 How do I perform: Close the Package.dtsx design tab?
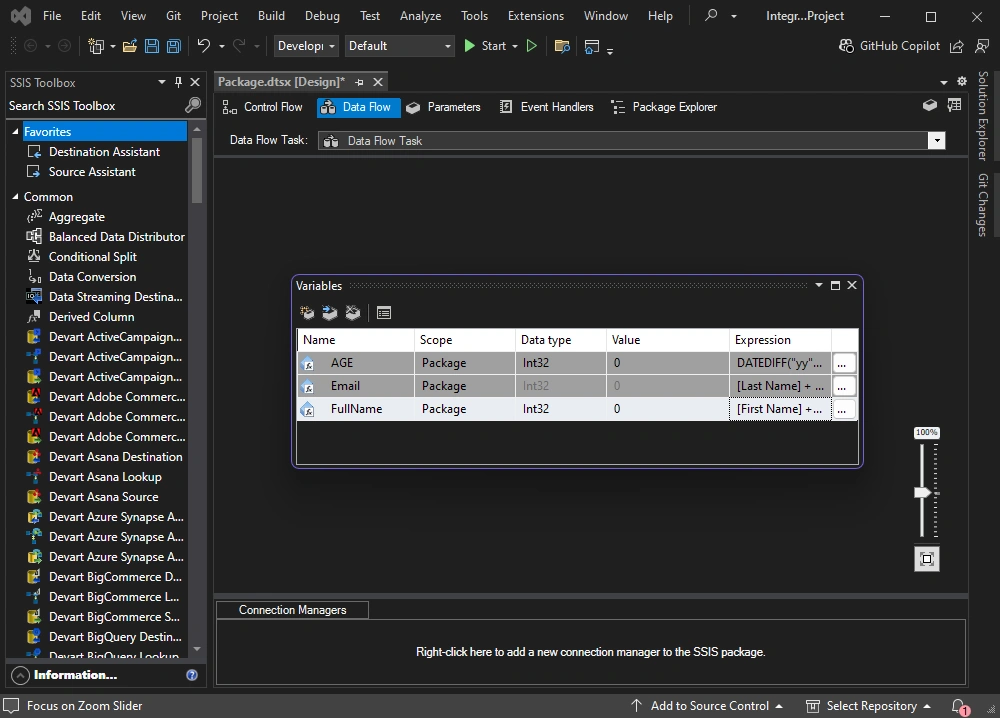pyautogui.click(x=378, y=82)
